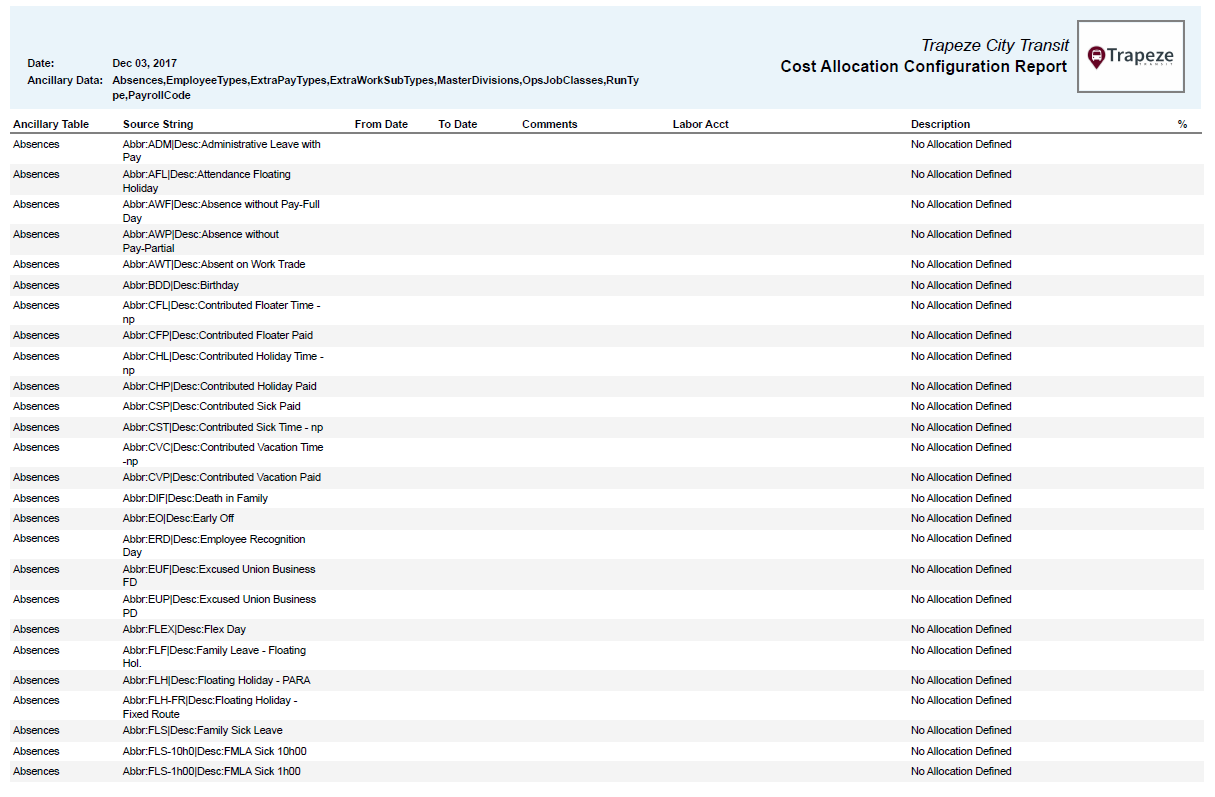
Task: Click the Trapeze City Transit title
Action: [x=994, y=45]
